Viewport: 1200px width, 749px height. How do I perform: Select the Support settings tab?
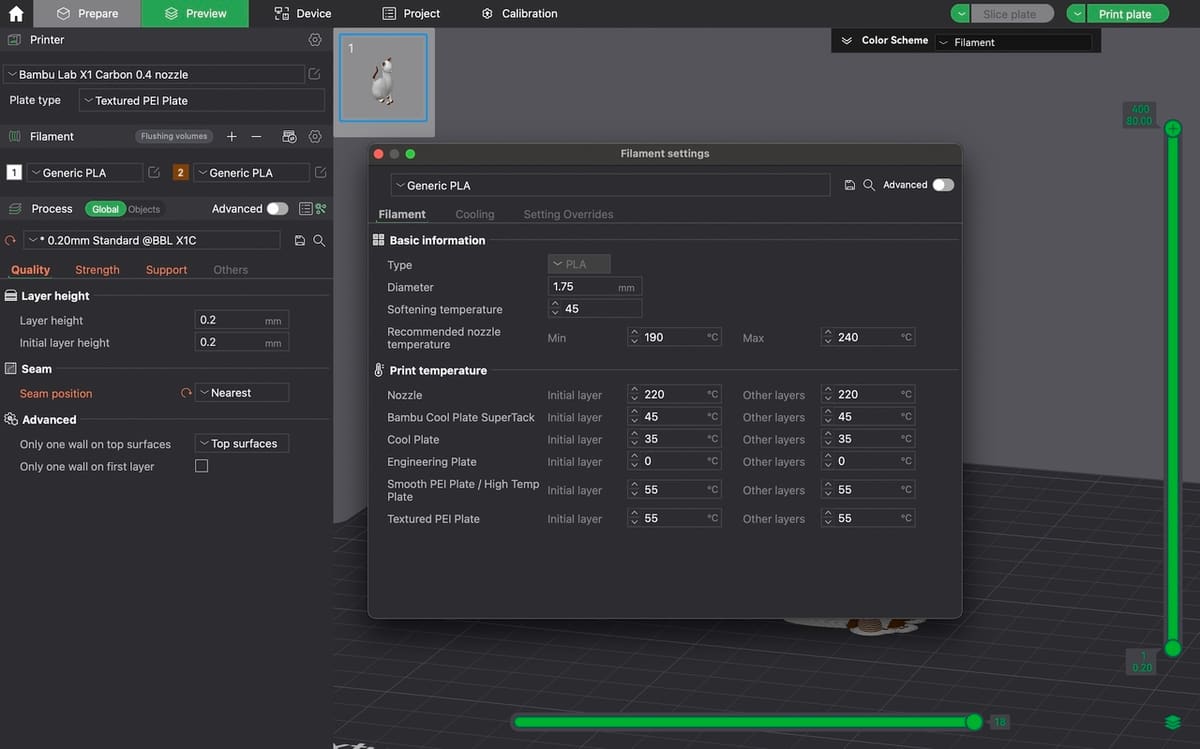pyautogui.click(x=166, y=270)
